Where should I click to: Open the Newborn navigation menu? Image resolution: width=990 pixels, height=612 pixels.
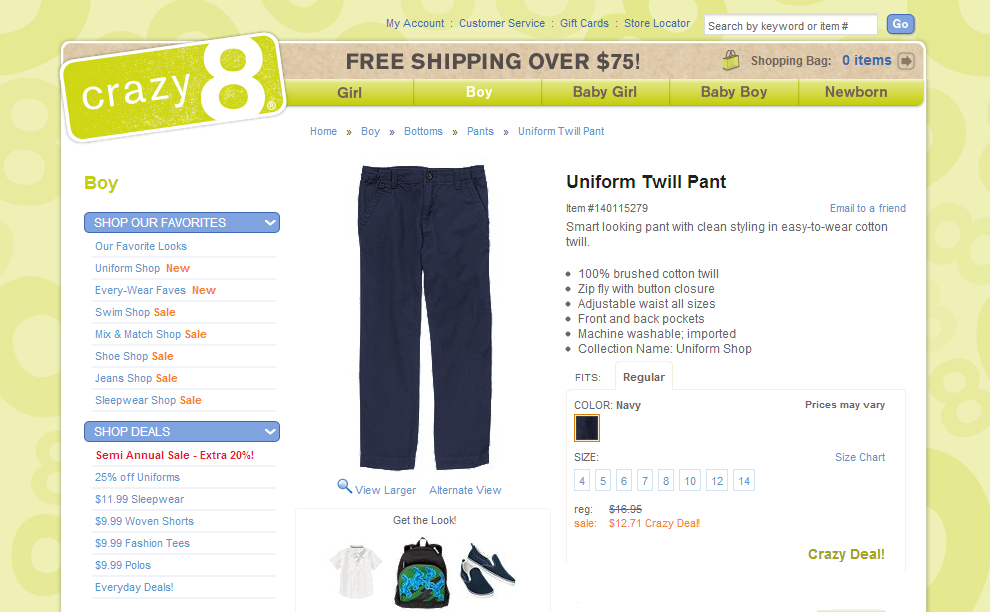(856, 92)
